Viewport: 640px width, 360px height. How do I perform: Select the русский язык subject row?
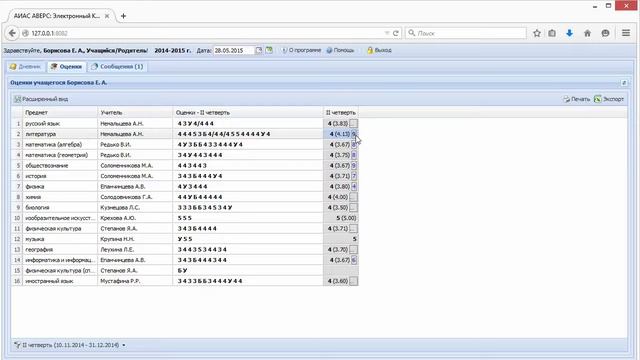click(185, 123)
